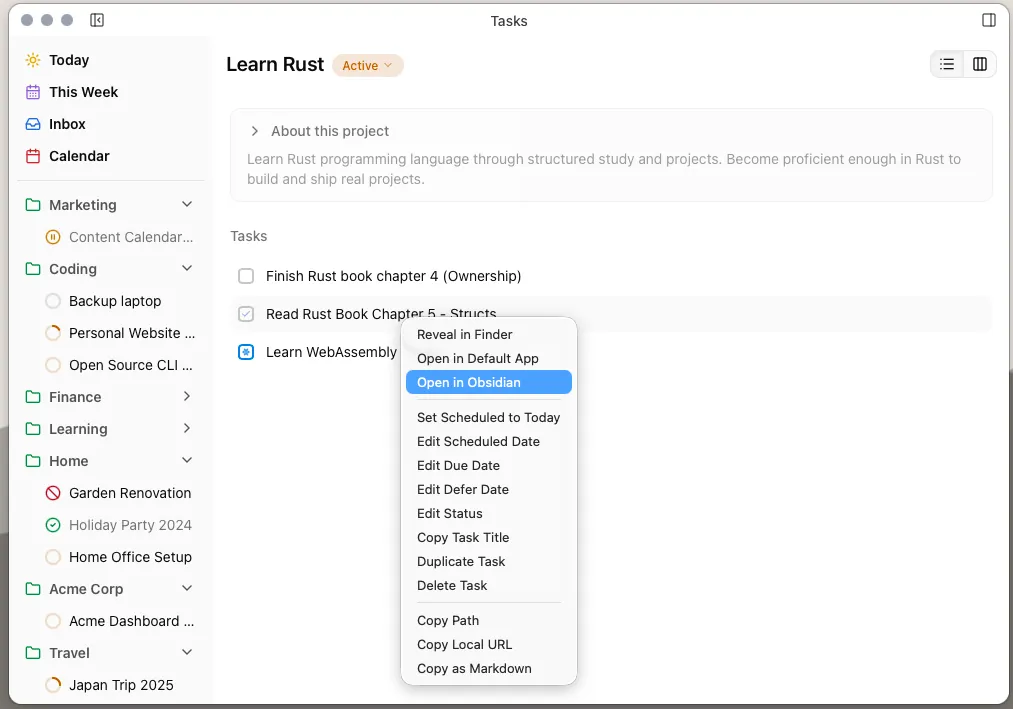The height and width of the screenshot is (709, 1013).
Task: Check off Finish Rust book chapter 4
Action: click(x=246, y=276)
